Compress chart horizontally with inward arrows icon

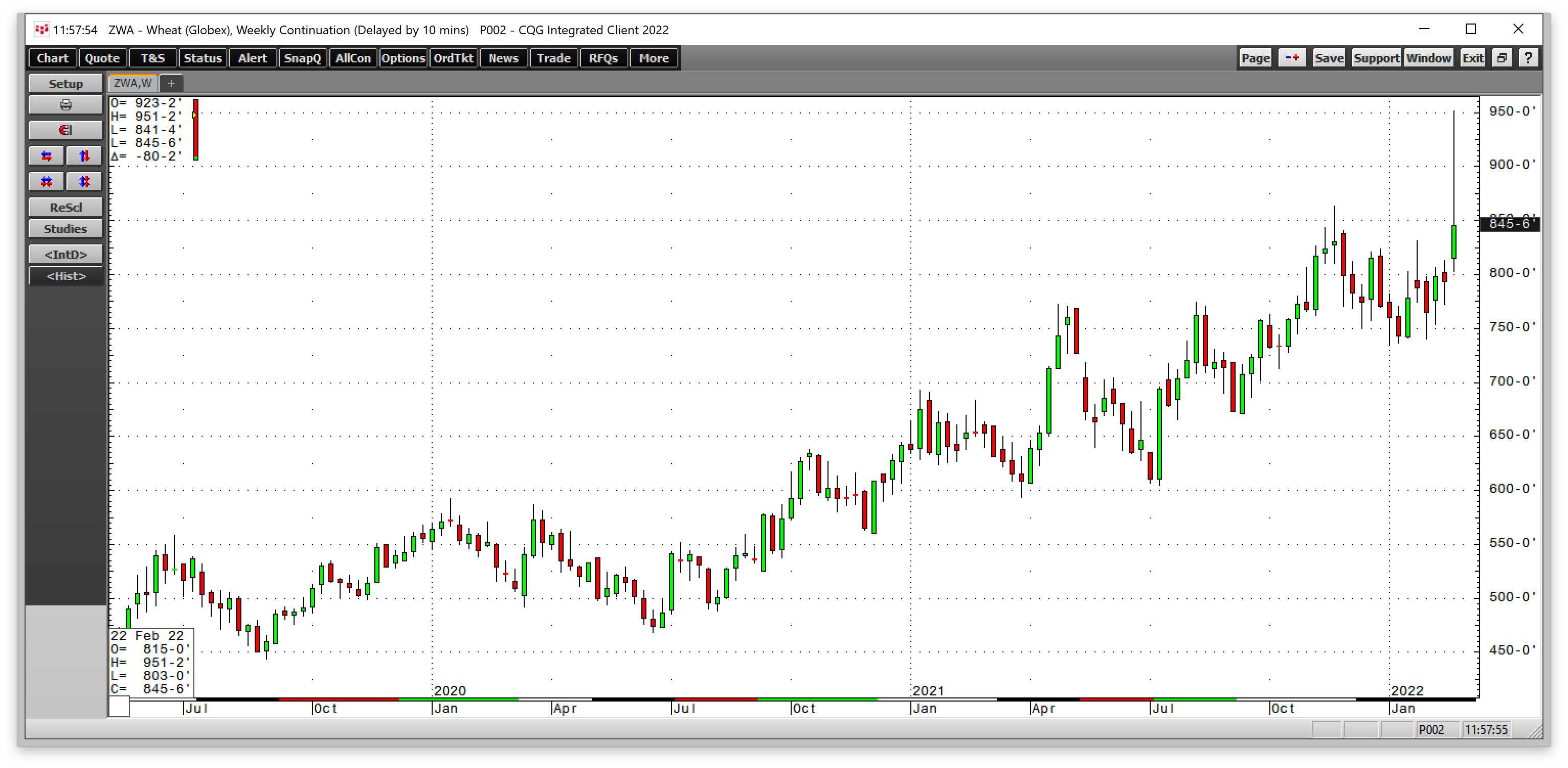pos(46,182)
